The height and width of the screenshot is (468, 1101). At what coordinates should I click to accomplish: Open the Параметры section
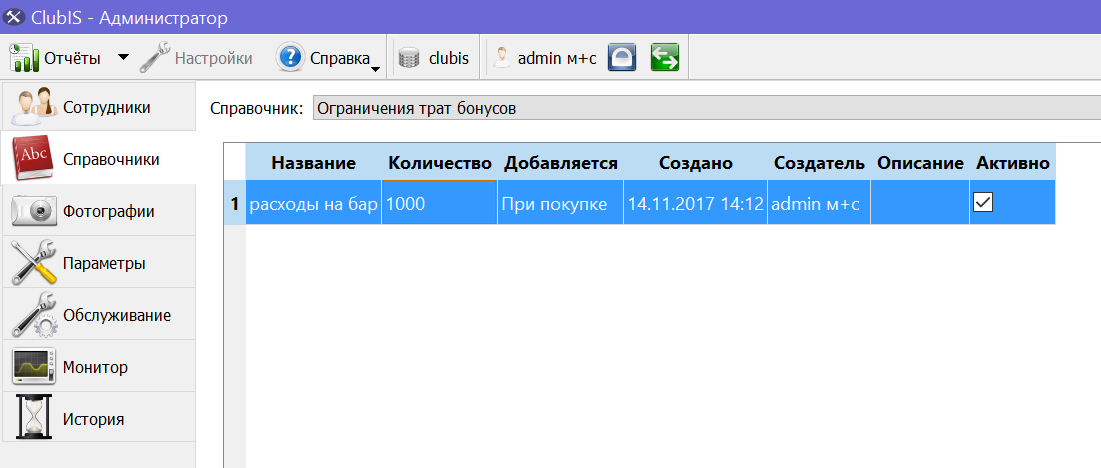tap(98, 264)
